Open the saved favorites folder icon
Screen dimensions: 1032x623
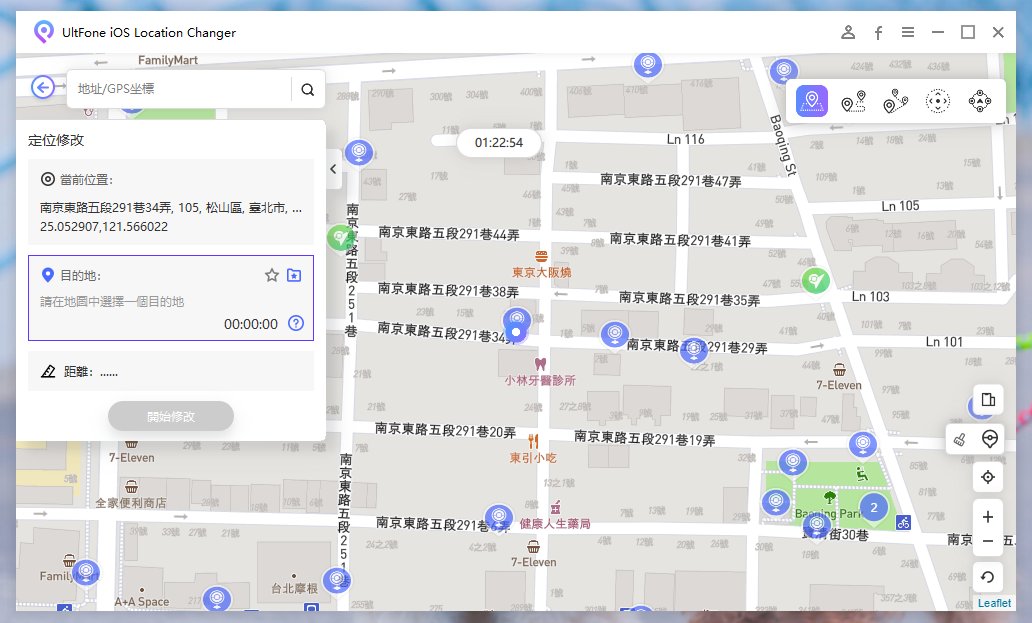(294, 275)
